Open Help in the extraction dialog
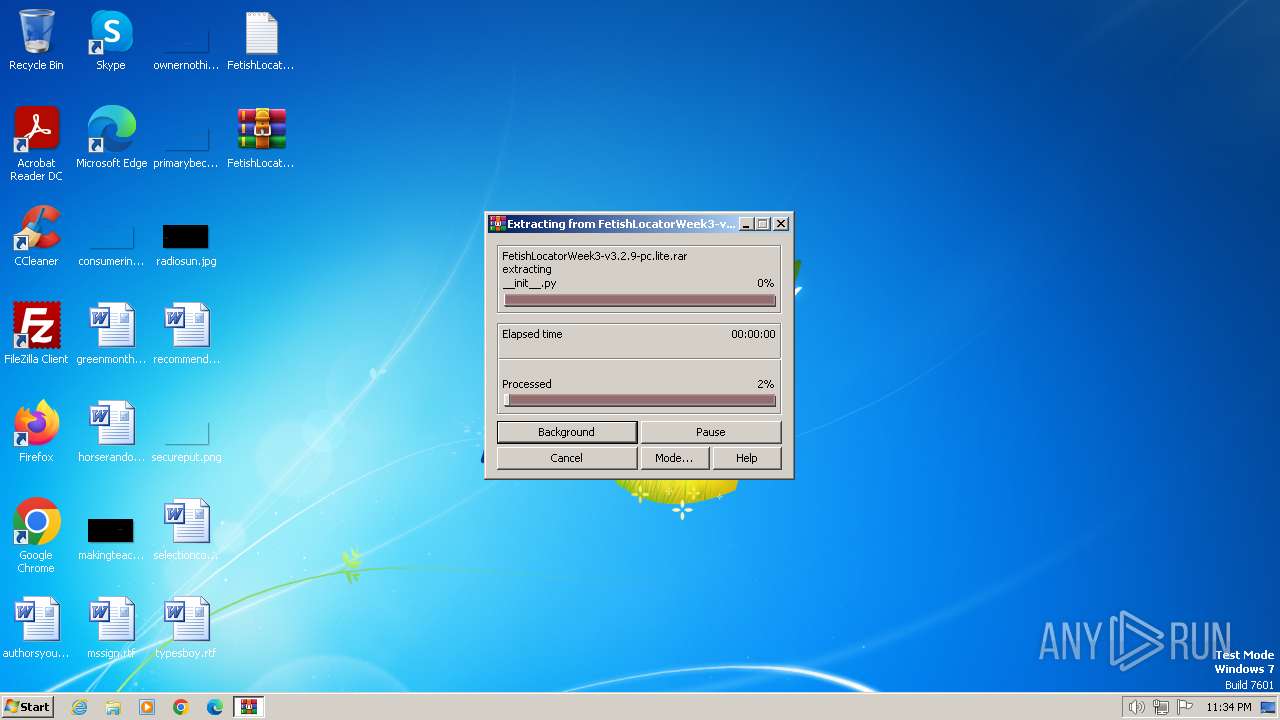The height and width of the screenshot is (720, 1280). [x=746, y=458]
